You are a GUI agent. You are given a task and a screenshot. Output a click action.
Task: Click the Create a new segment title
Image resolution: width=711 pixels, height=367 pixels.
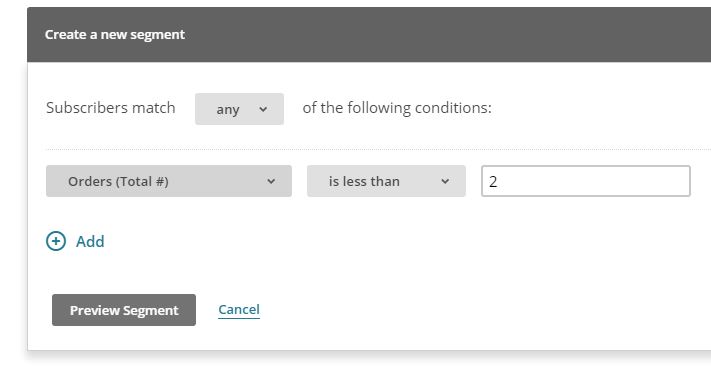tap(115, 34)
